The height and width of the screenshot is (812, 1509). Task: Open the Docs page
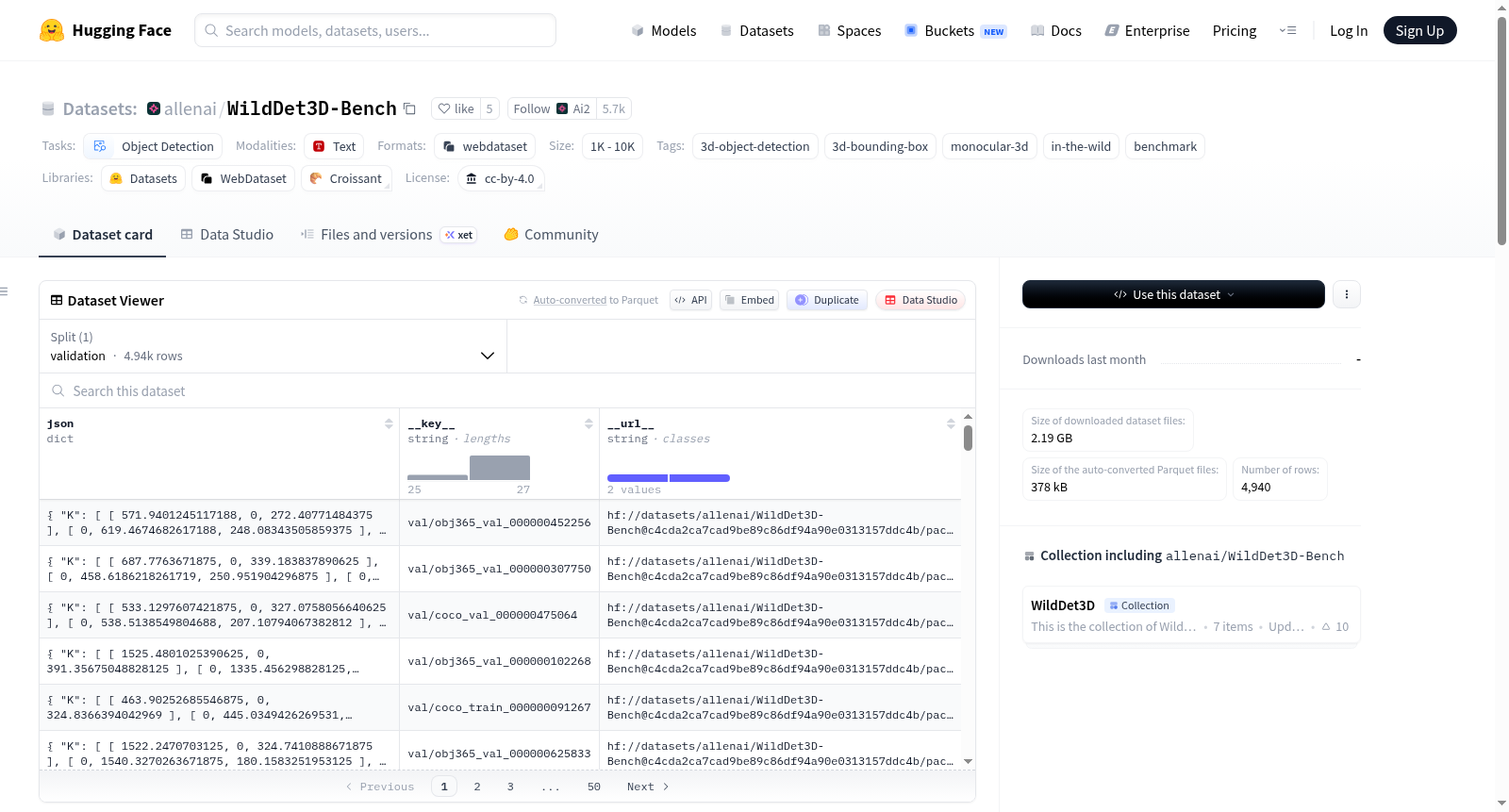[1056, 30]
